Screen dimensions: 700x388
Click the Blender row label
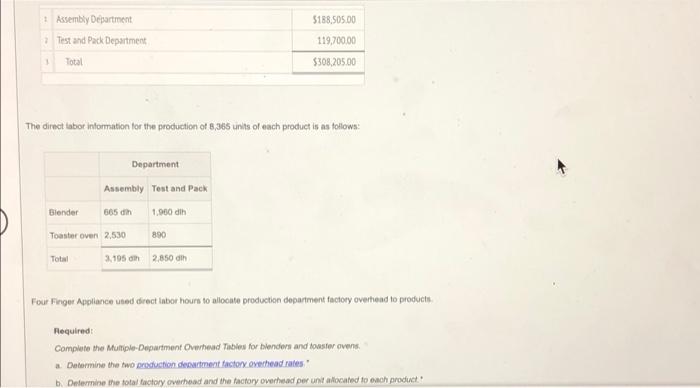click(x=63, y=212)
